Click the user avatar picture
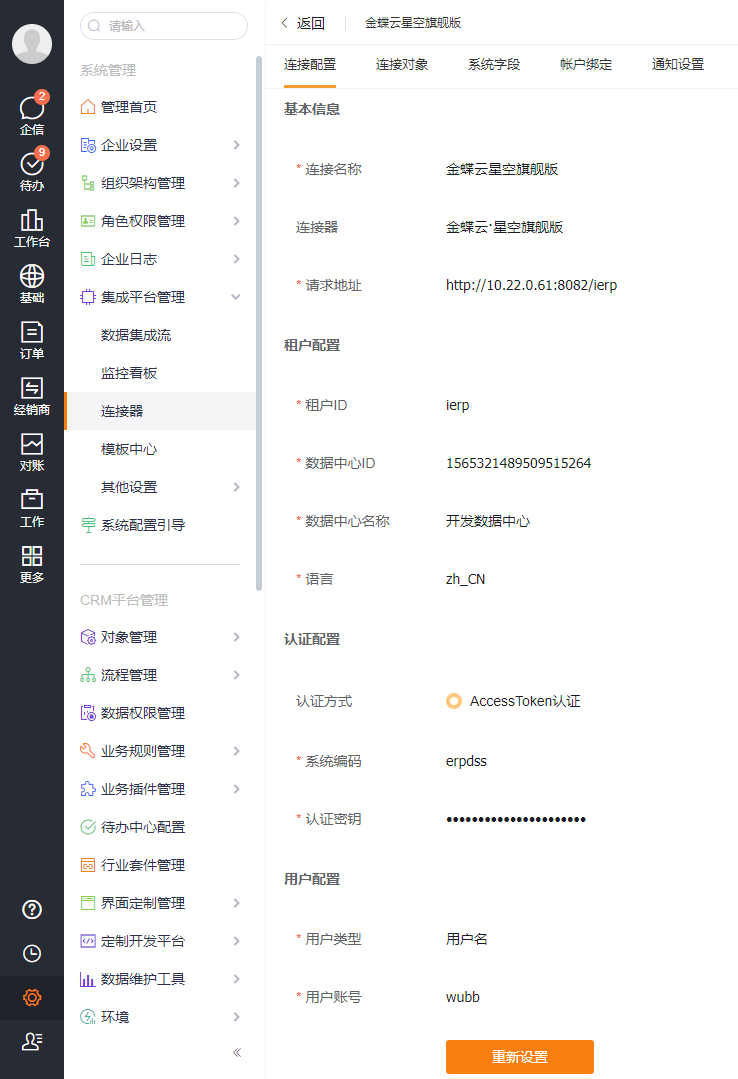 [32, 43]
